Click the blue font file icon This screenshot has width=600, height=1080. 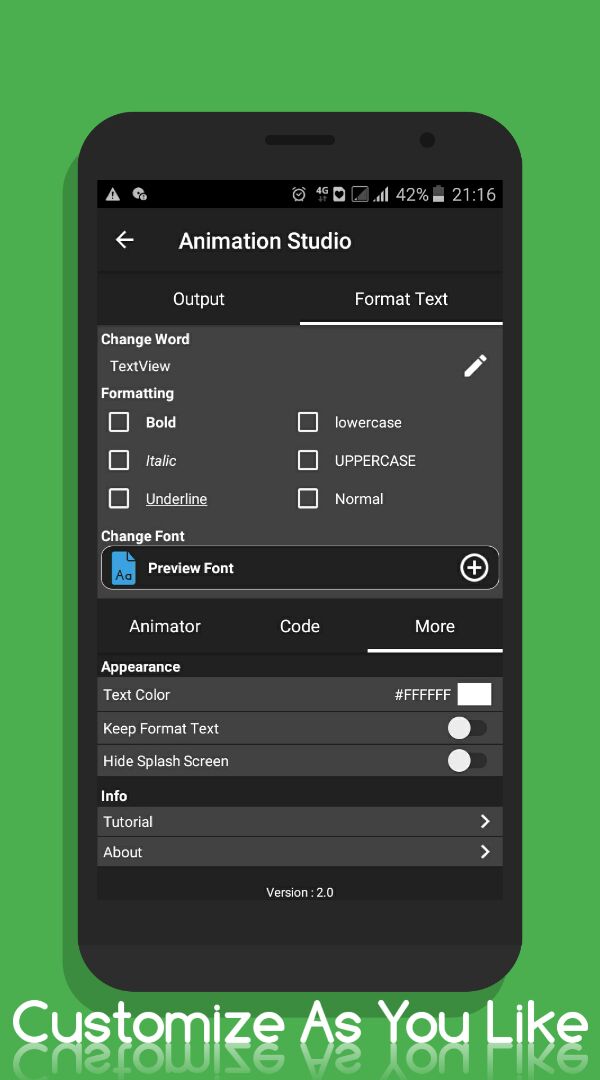pyautogui.click(x=124, y=568)
